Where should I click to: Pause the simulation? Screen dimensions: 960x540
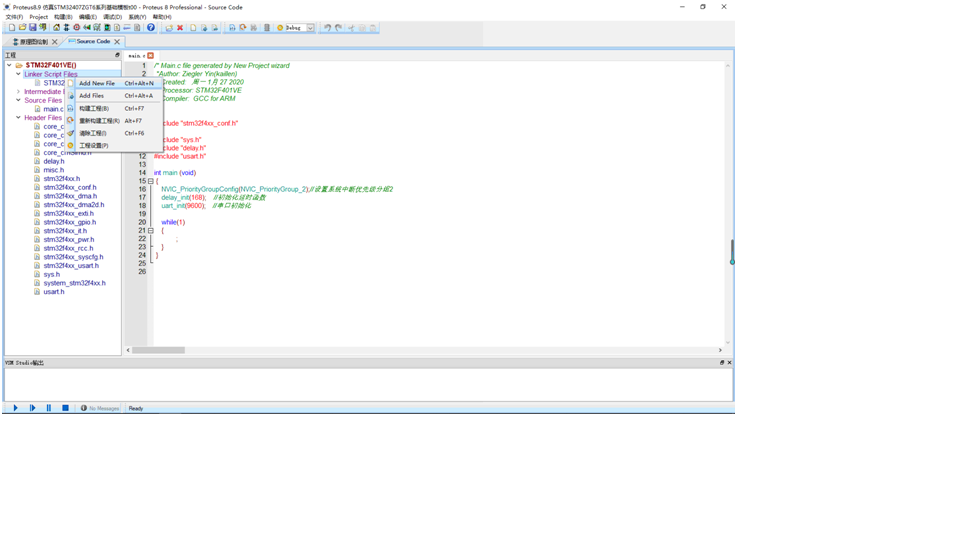pyautogui.click(x=49, y=408)
